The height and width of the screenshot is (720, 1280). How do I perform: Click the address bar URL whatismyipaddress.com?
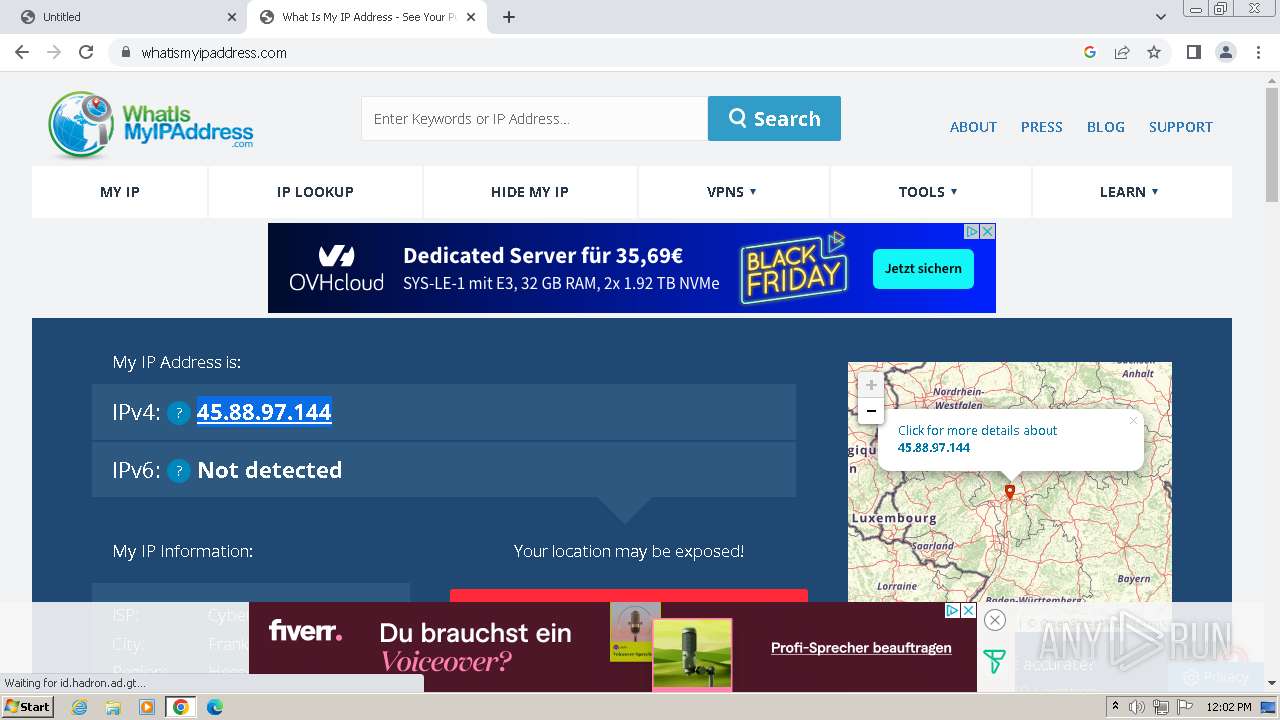214,53
